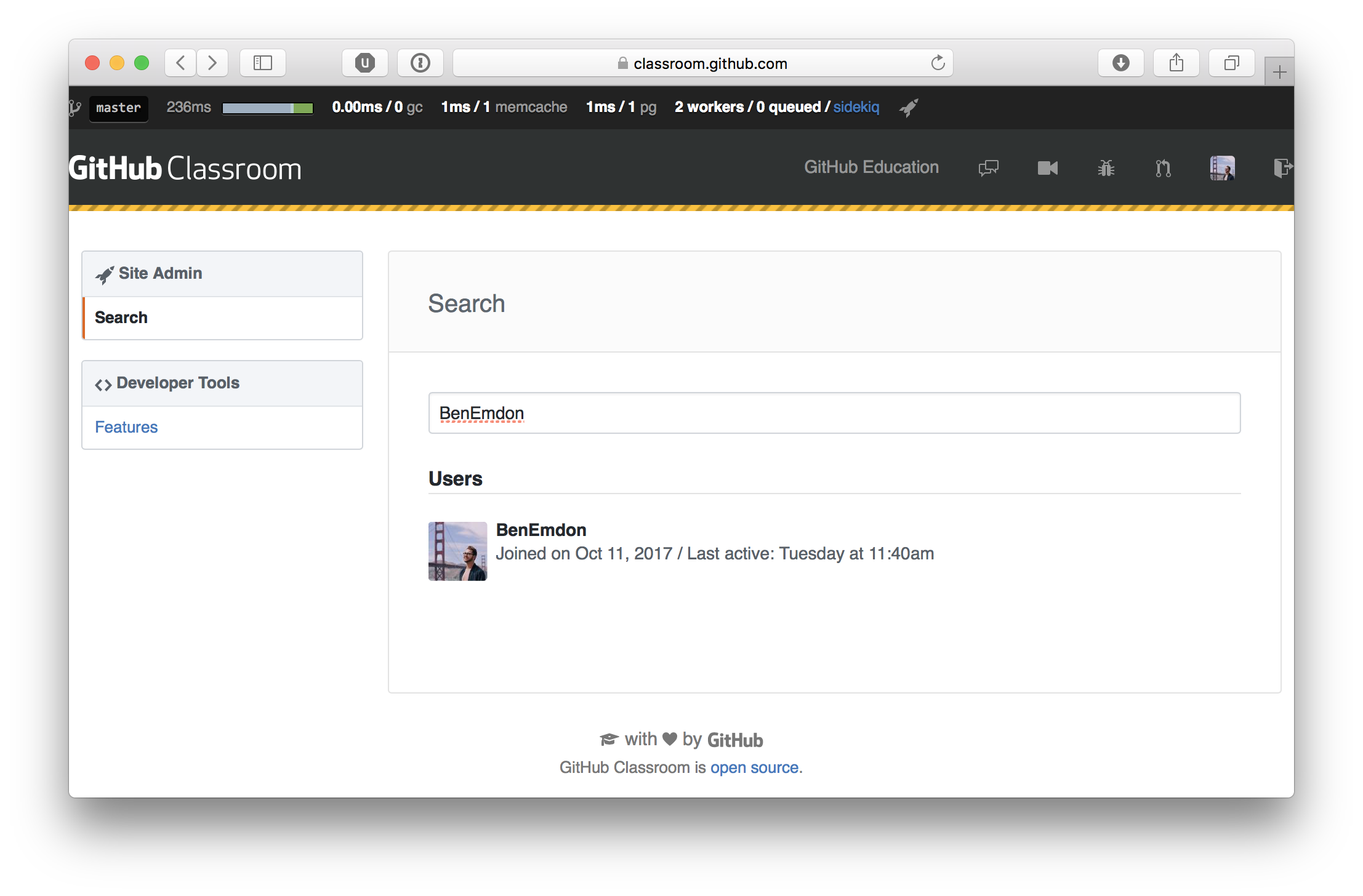
Task: Open the Safari downloads button
Action: coord(1121,63)
